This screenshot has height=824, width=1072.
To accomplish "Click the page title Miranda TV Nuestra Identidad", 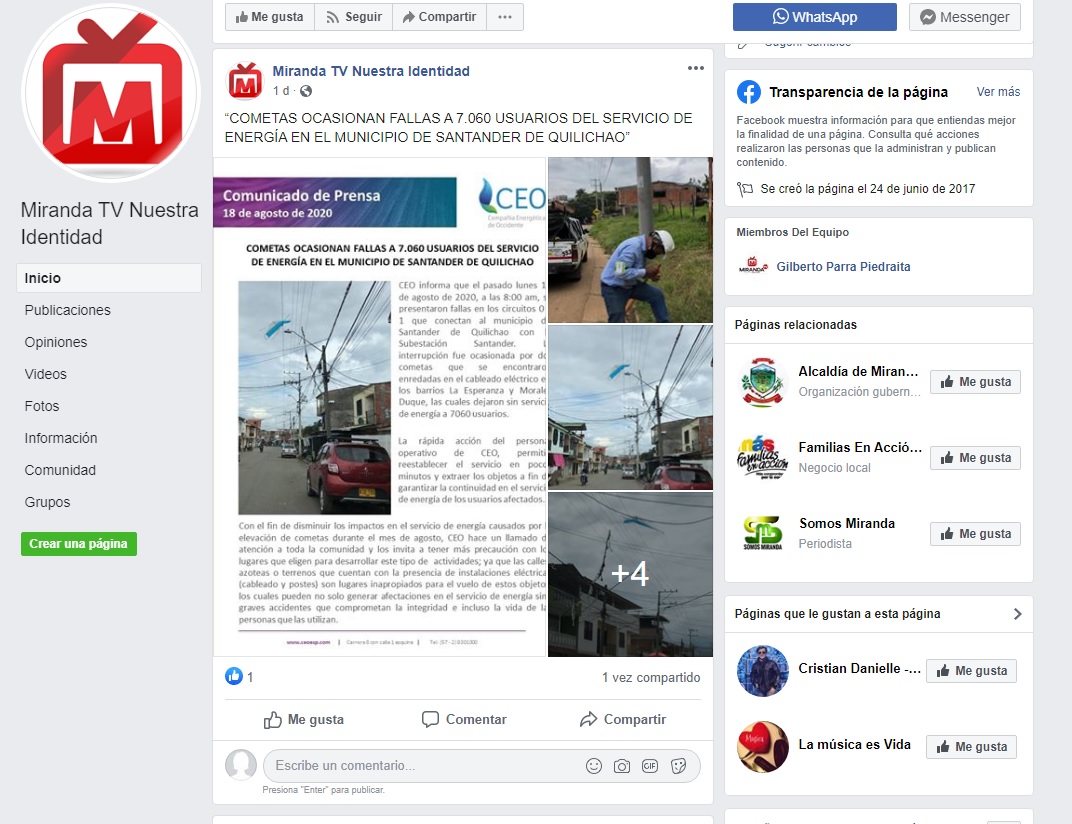I will pos(109,223).
